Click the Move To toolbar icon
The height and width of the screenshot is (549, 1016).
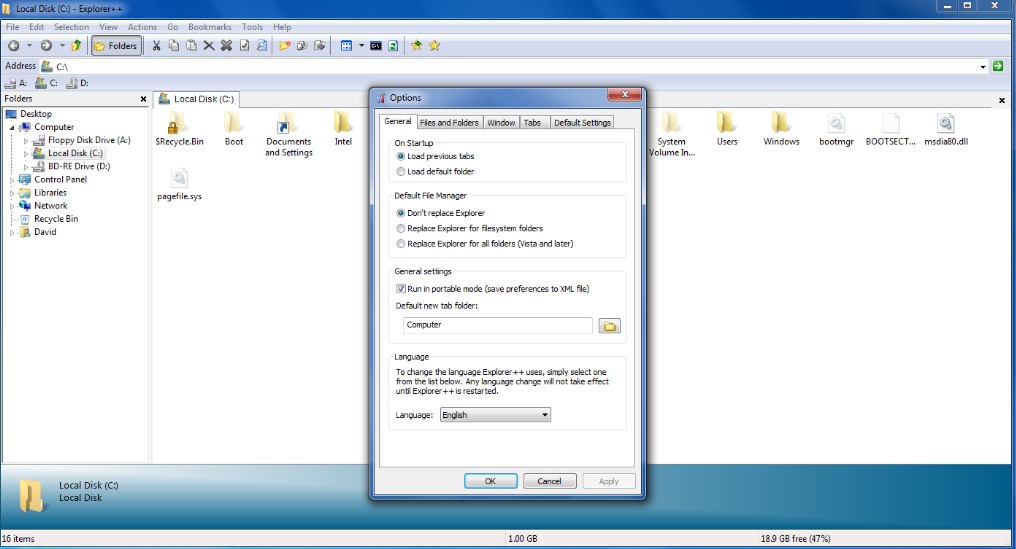[x=319, y=45]
